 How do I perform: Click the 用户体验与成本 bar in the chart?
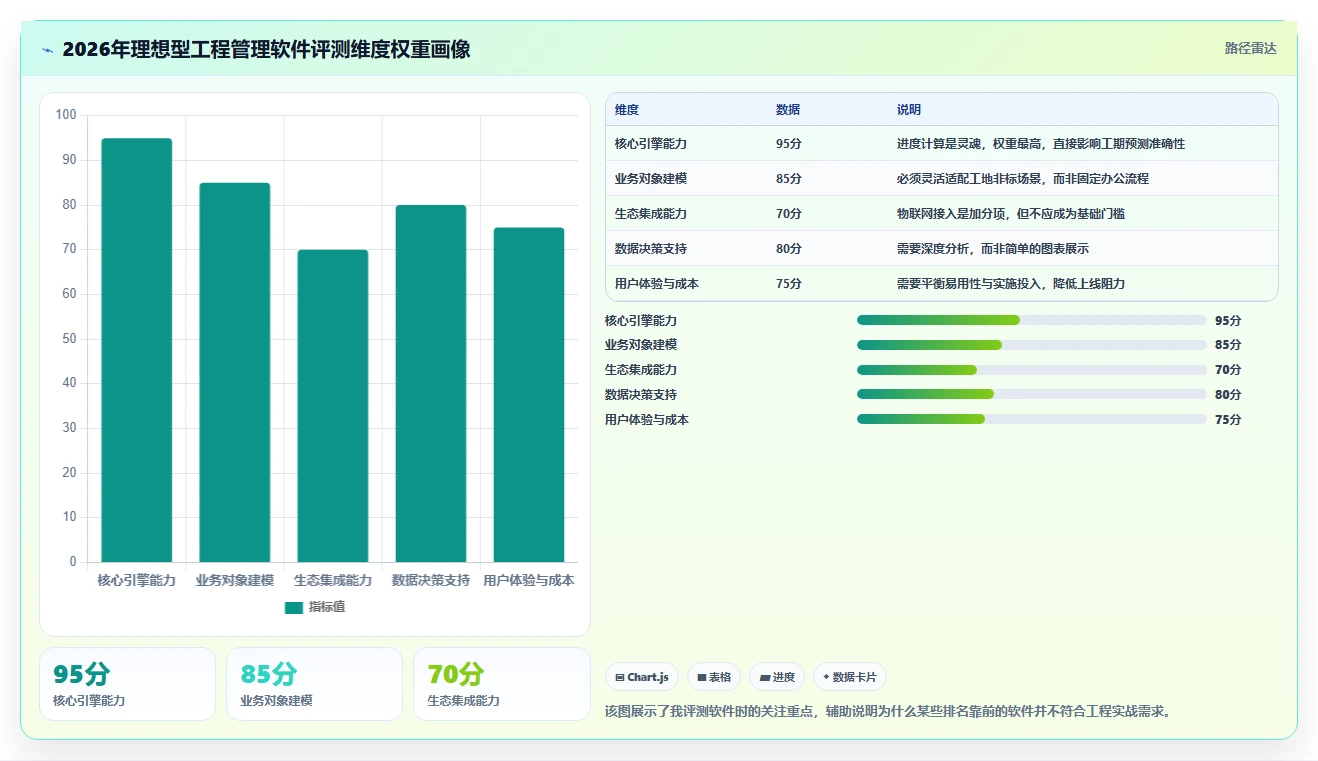[x=528, y=395]
